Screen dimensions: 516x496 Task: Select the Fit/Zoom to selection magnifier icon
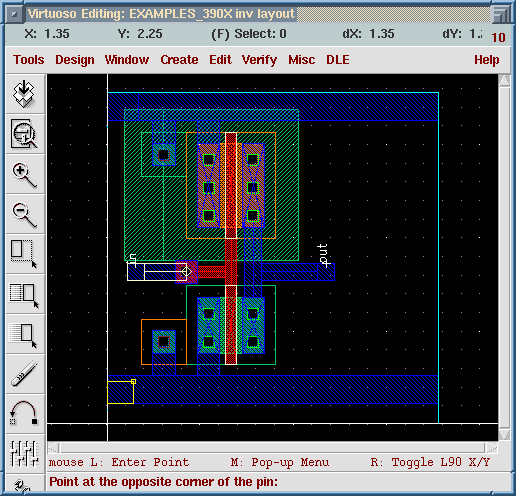pos(25,134)
